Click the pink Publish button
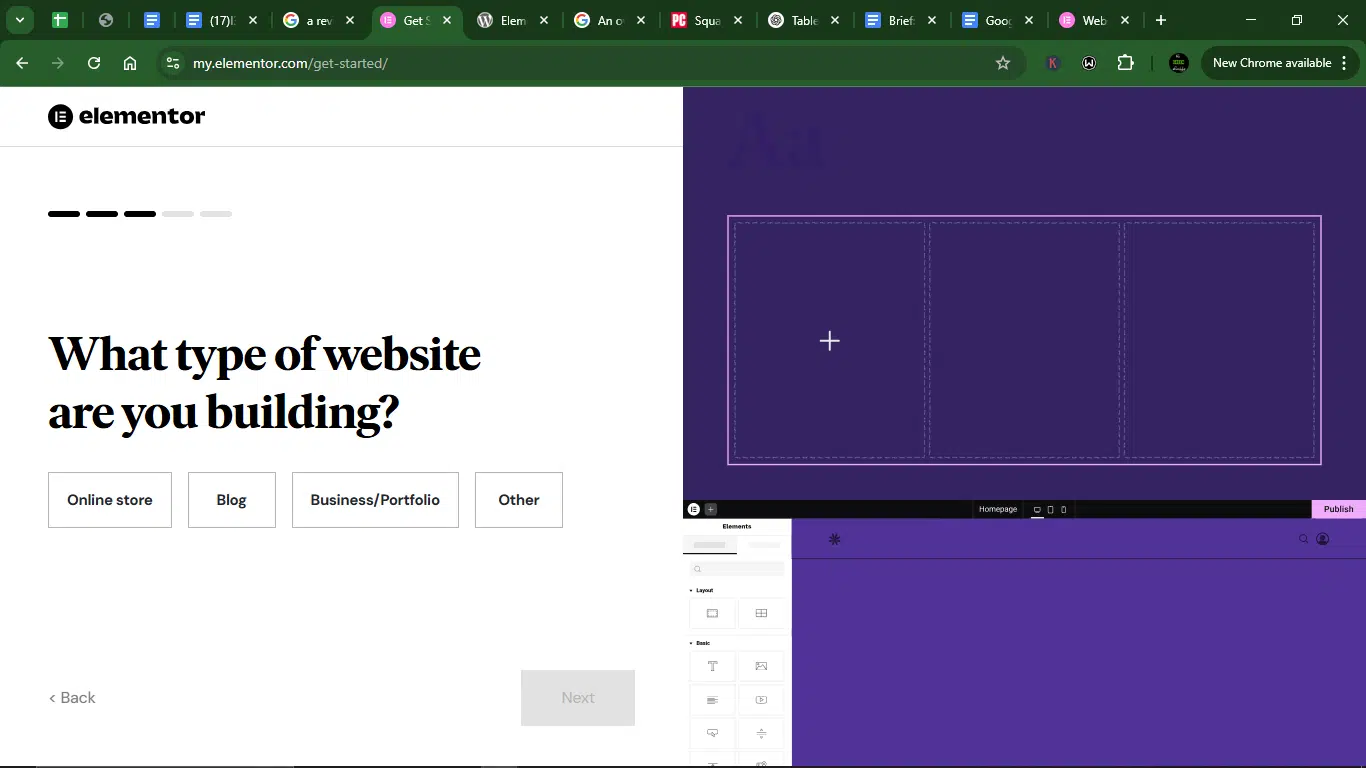The height and width of the screenshot is (768, 1366). point(1339,509)
